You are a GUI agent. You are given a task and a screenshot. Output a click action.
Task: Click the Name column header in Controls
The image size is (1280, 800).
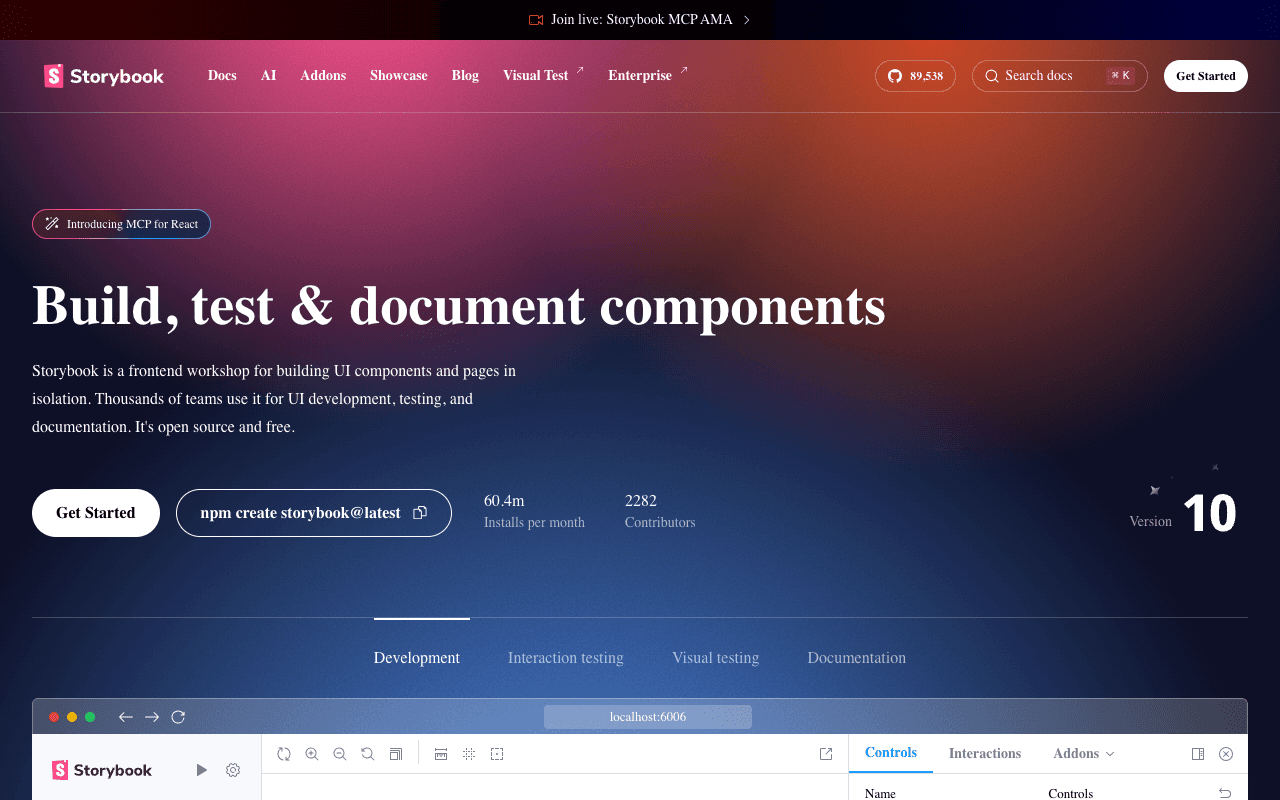tap(880, 793)
